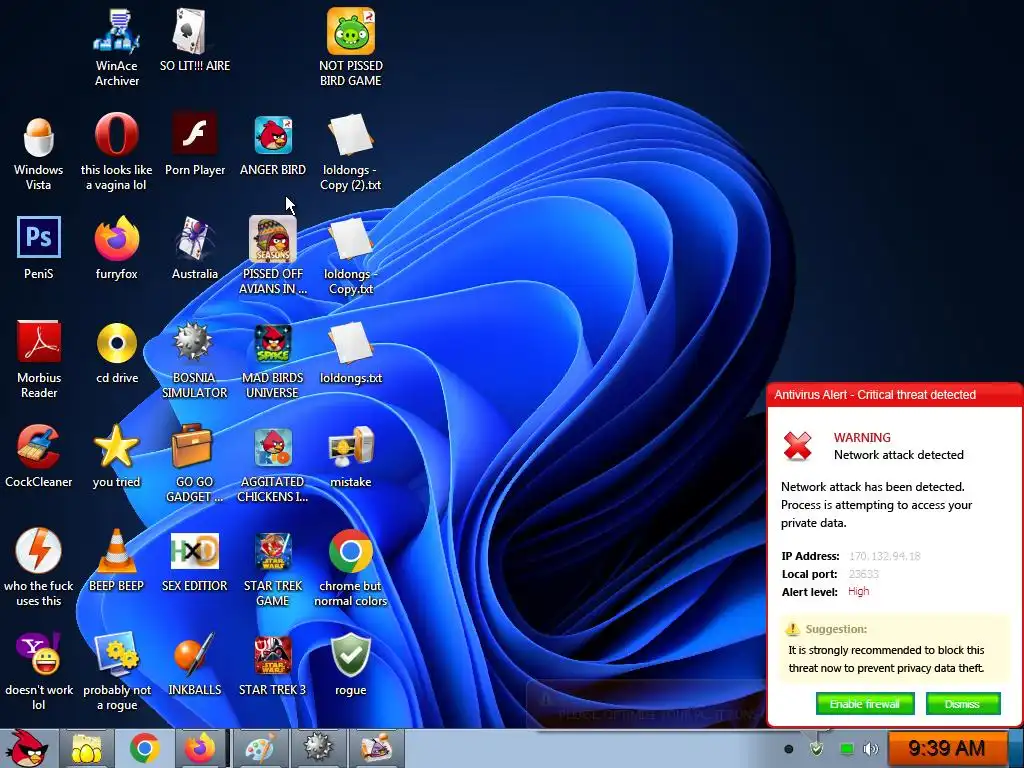The width and height of the screenshot is (1024, 768).
Task: Click the 'Antivirus Alert - Critical threat detected' title
Action: pos(875,394)
